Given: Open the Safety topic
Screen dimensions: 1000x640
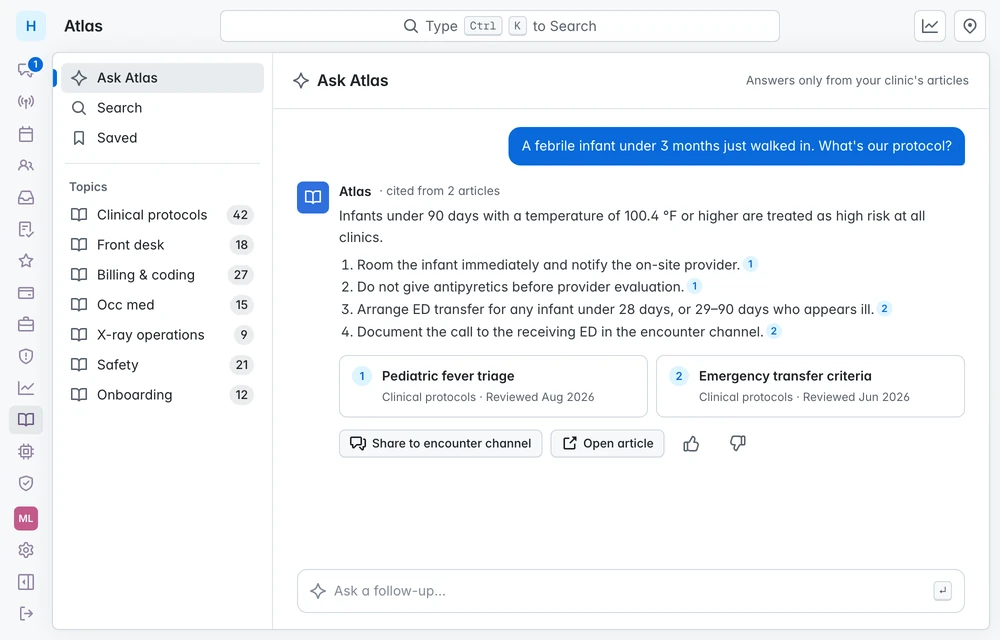Looking at the screenshot, I should (163, 365).
